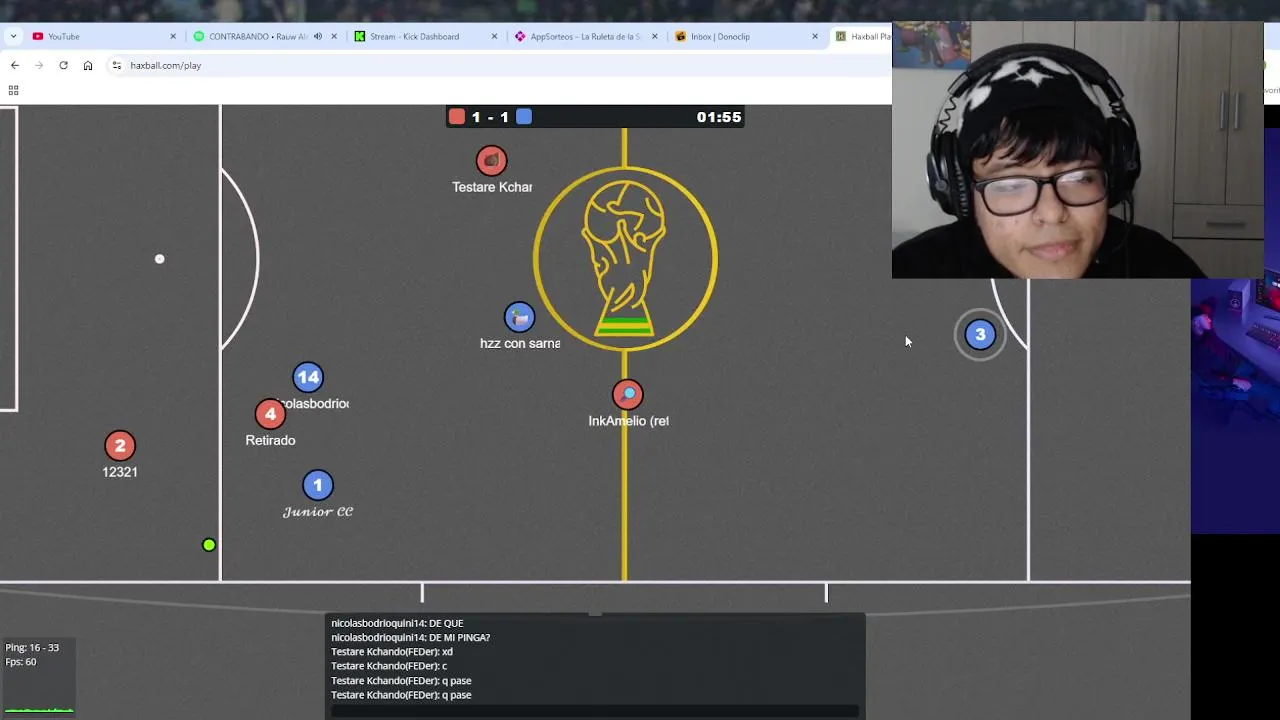Click chat line 'nicolasbodrioquini14: DE QUE'
1280x720 pixels.
coord(397,623)
